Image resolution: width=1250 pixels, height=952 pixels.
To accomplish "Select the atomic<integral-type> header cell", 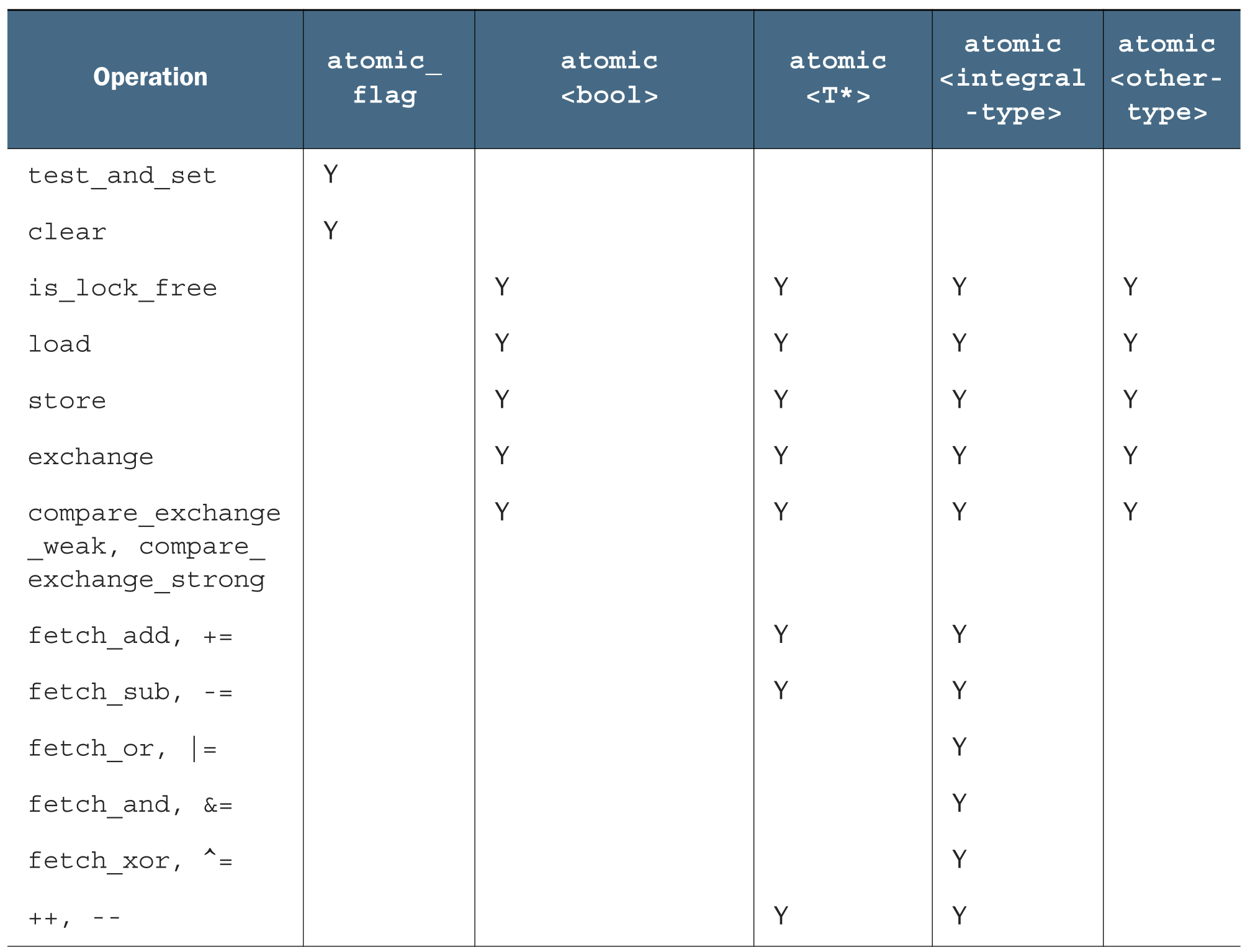I will tap(1012, 78).
